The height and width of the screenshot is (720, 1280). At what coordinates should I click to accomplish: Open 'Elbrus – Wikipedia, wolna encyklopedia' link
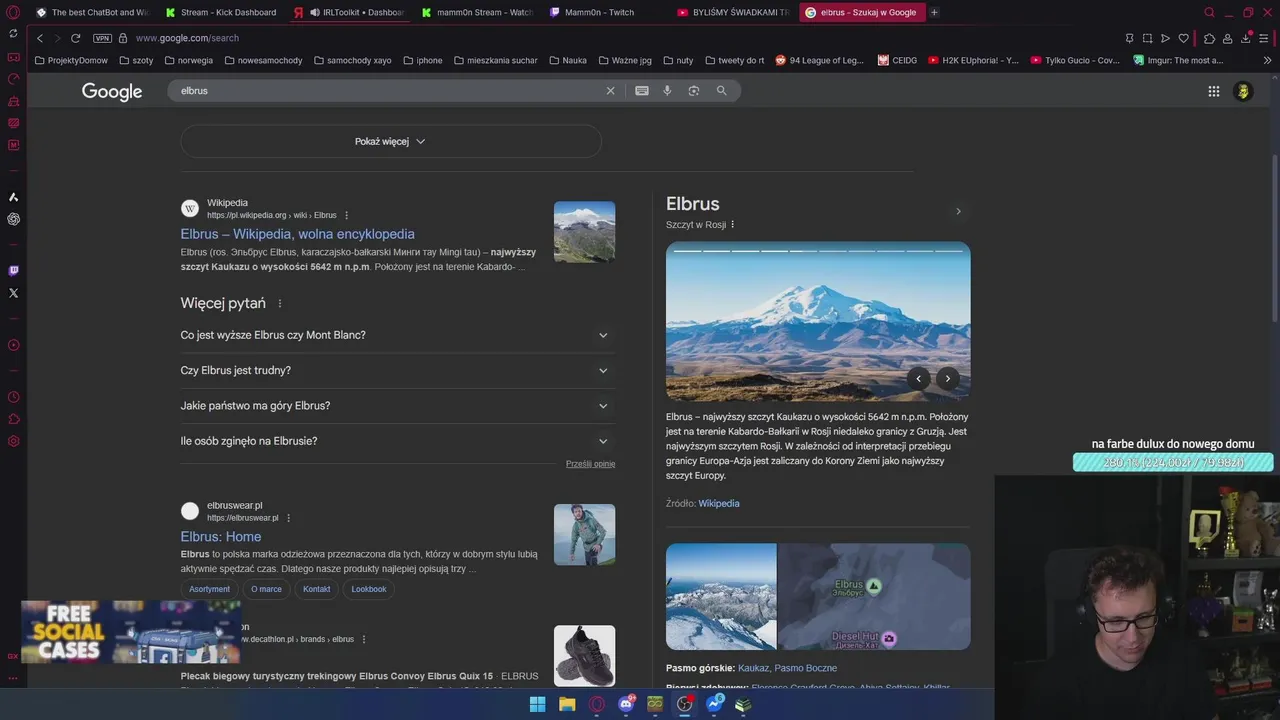tap(297, 234)
